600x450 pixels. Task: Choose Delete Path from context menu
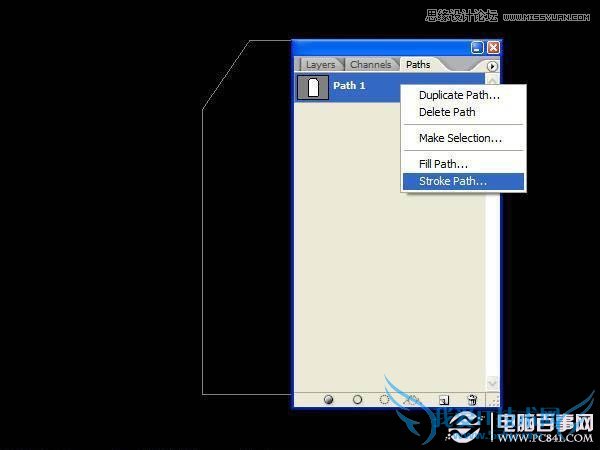(464, 112)
